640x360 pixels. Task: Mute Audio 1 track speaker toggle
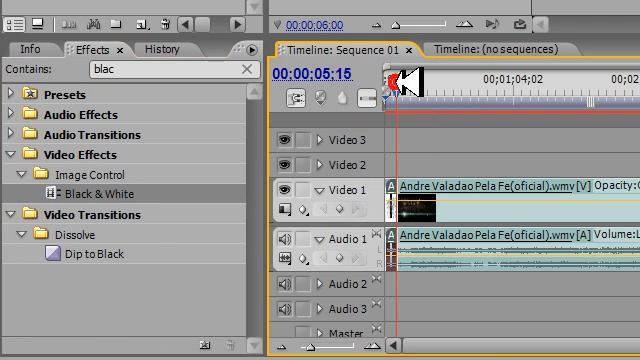tap(284, 239)
